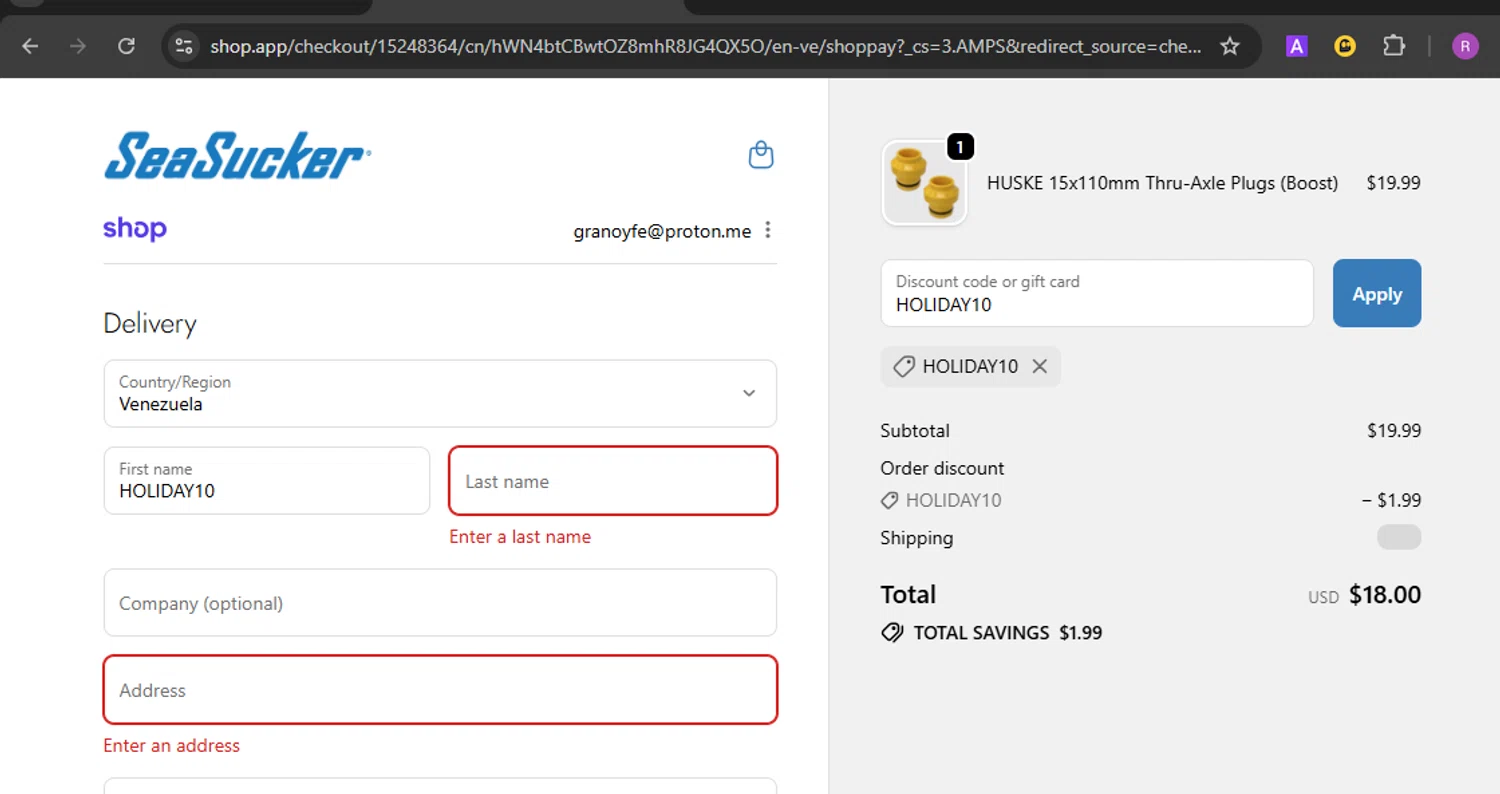Open the purple A extension

tap(1297, 46)
